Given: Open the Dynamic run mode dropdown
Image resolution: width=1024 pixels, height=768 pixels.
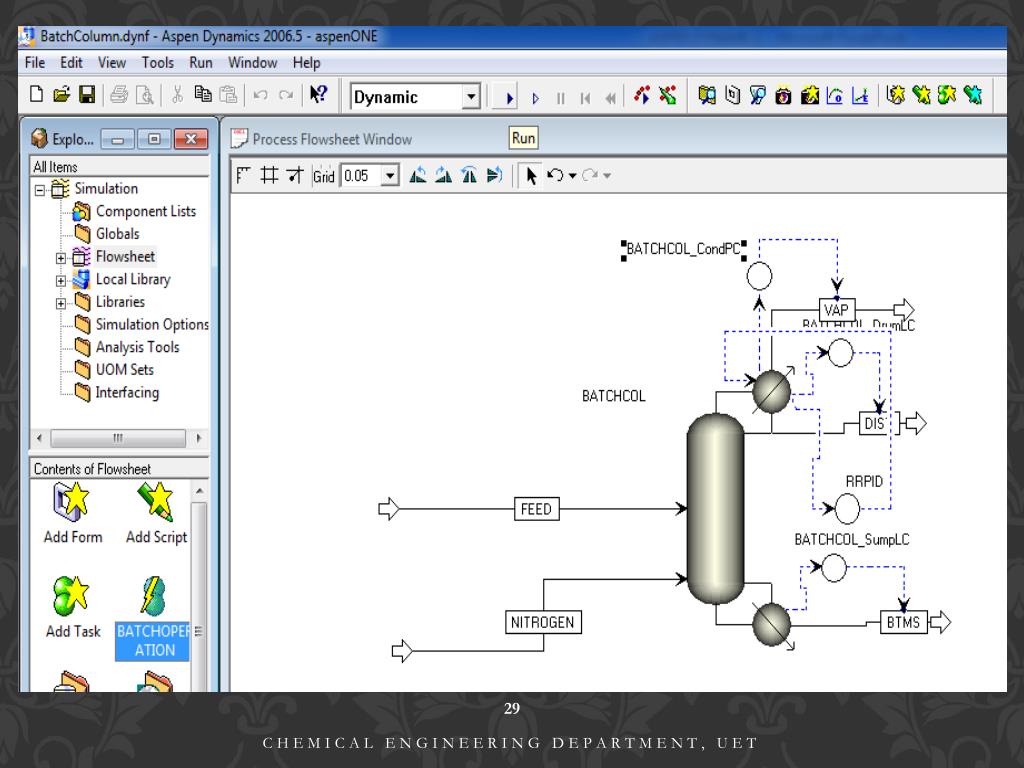Looking at the screenshot, I should (471, 97).
